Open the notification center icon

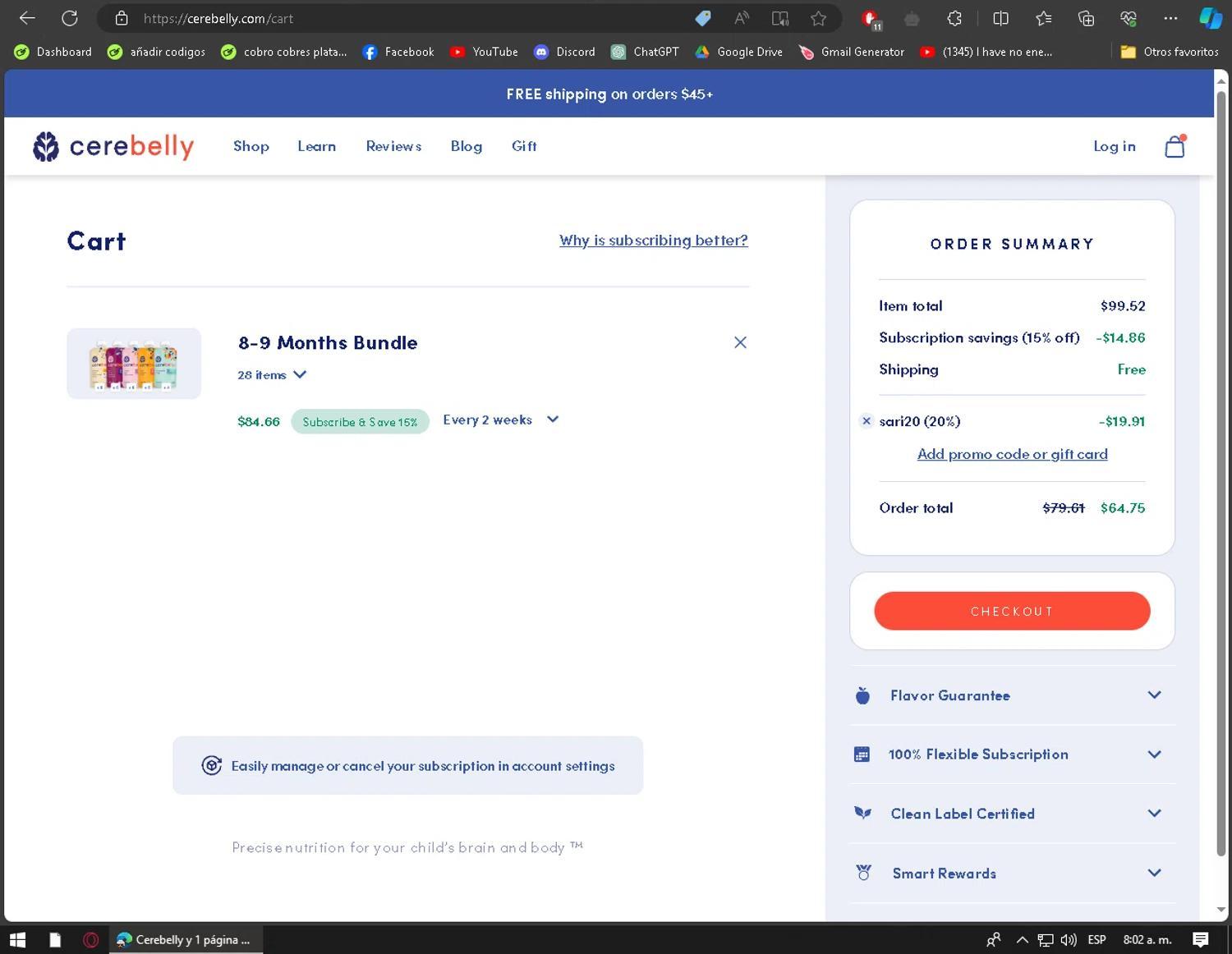click(x=1200, y=940)
